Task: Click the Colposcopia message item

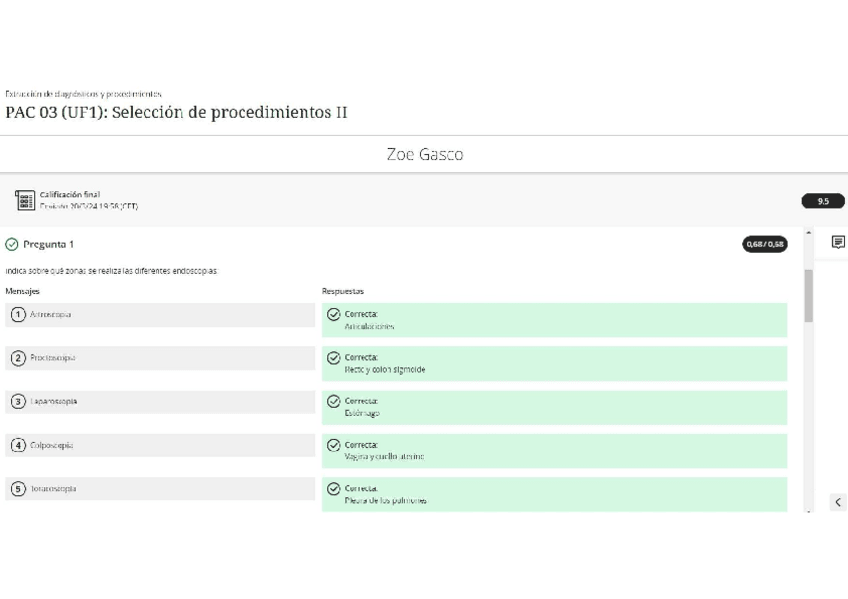Action: (x=160, y=446)
